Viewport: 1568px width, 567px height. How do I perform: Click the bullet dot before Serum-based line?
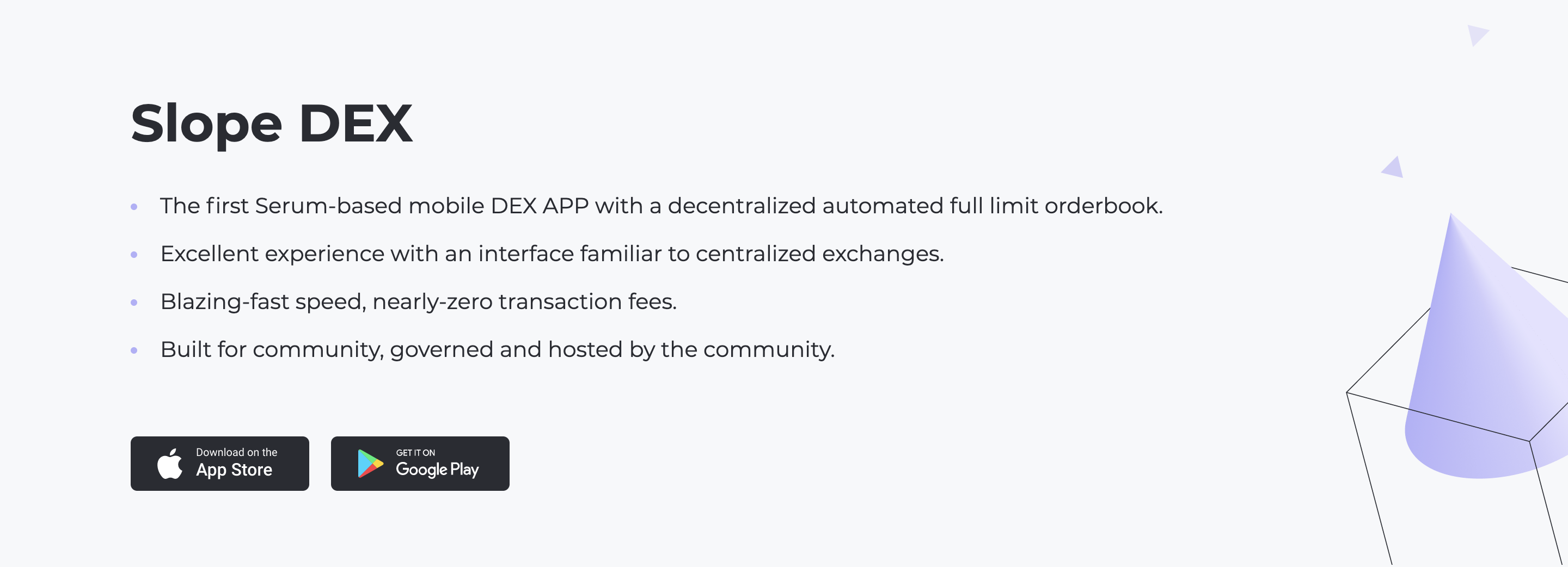point(134,207)
